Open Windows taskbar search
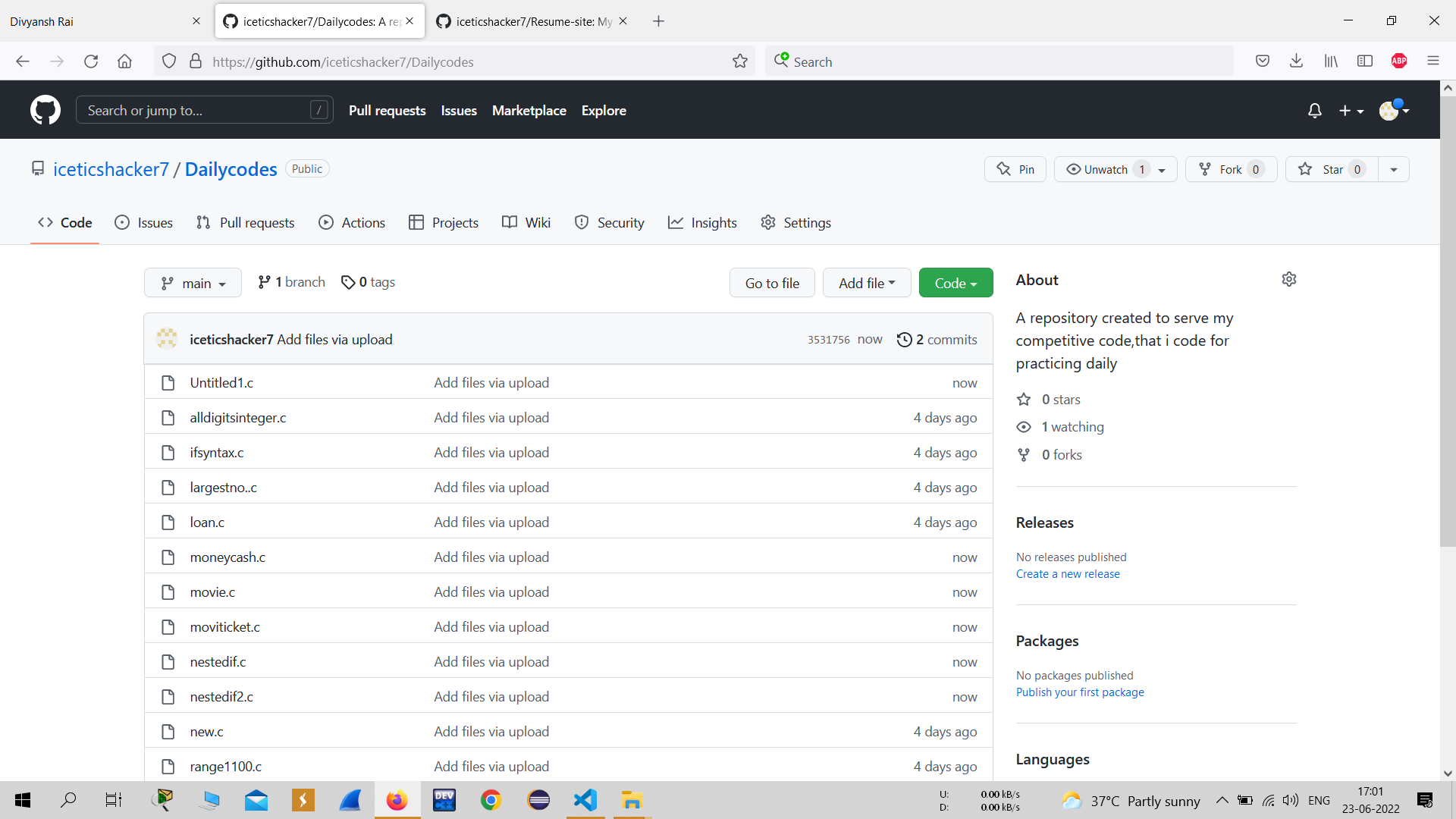The width and height of the screenshot is (1456, 819). coord(68,800)
